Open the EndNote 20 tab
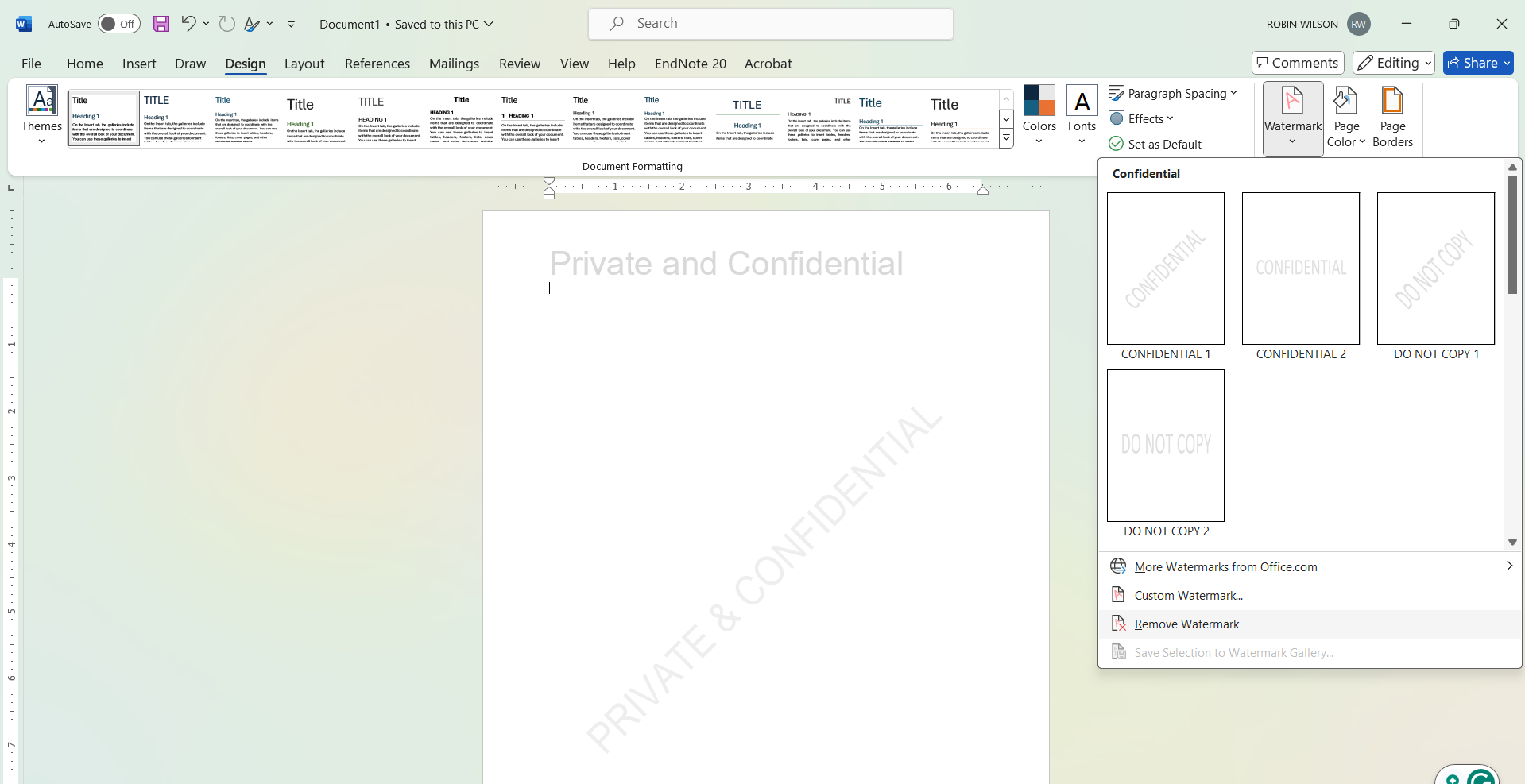The image size is (1525, 784). tap(690, 64)
